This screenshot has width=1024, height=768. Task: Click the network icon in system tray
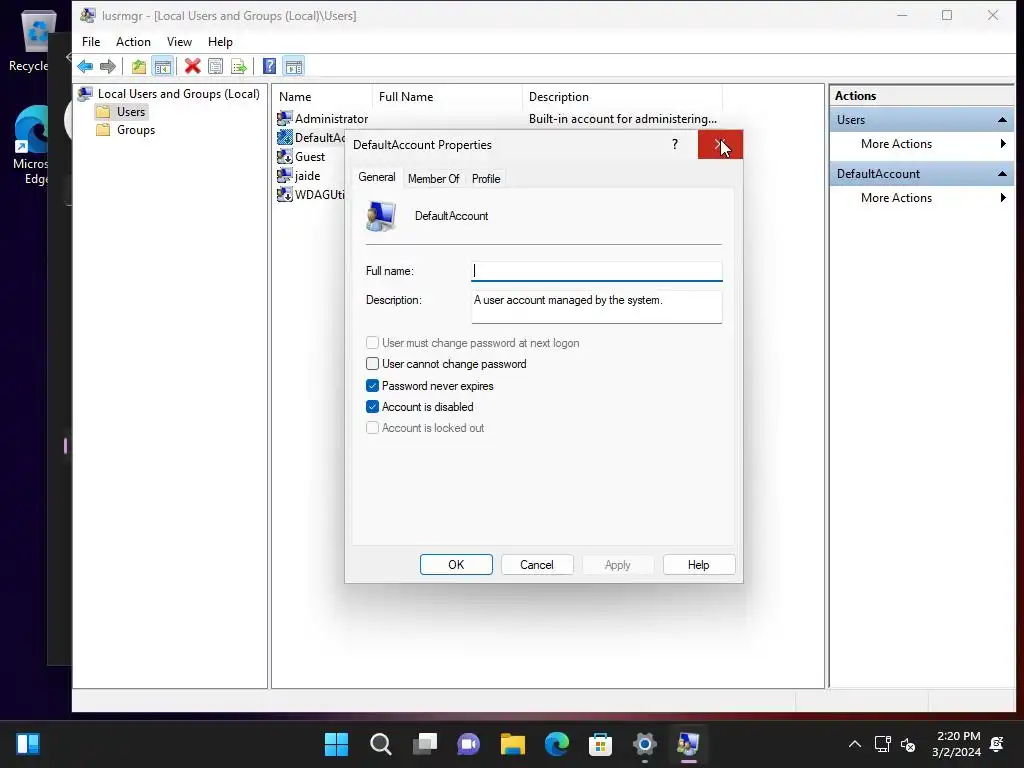pos(882,744)
